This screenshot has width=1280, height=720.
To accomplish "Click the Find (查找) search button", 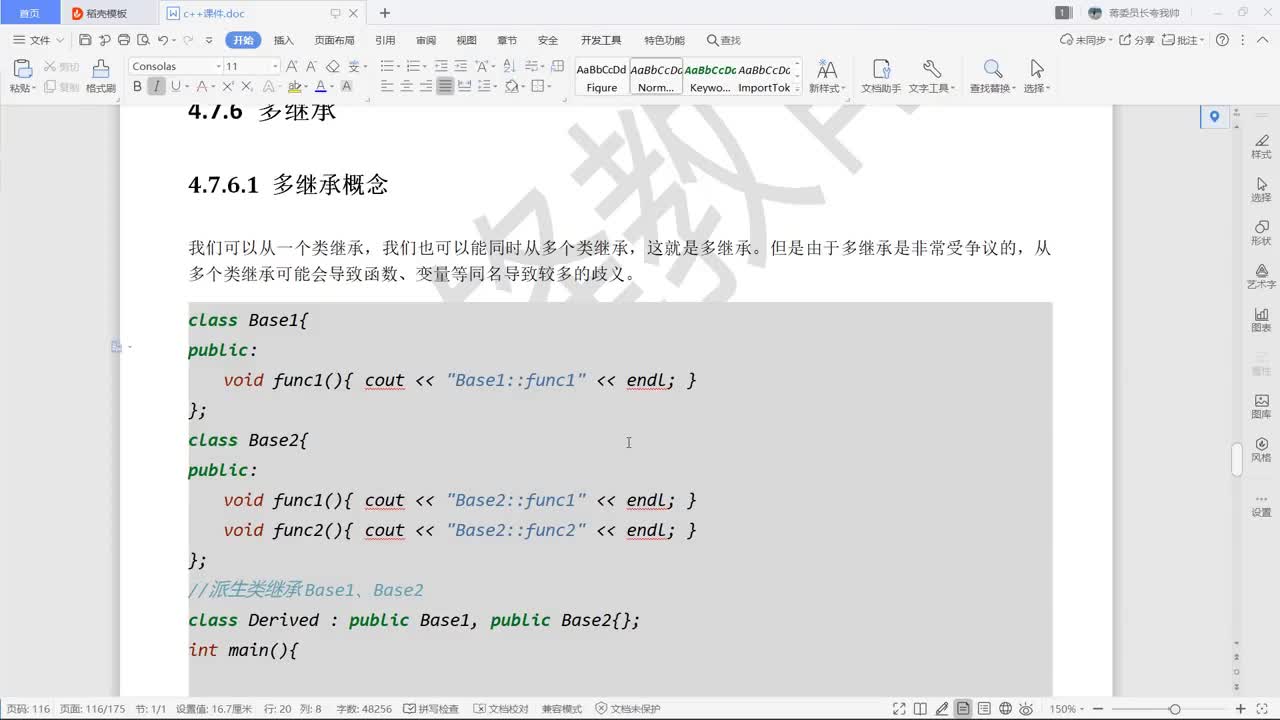I will (724, 40).
